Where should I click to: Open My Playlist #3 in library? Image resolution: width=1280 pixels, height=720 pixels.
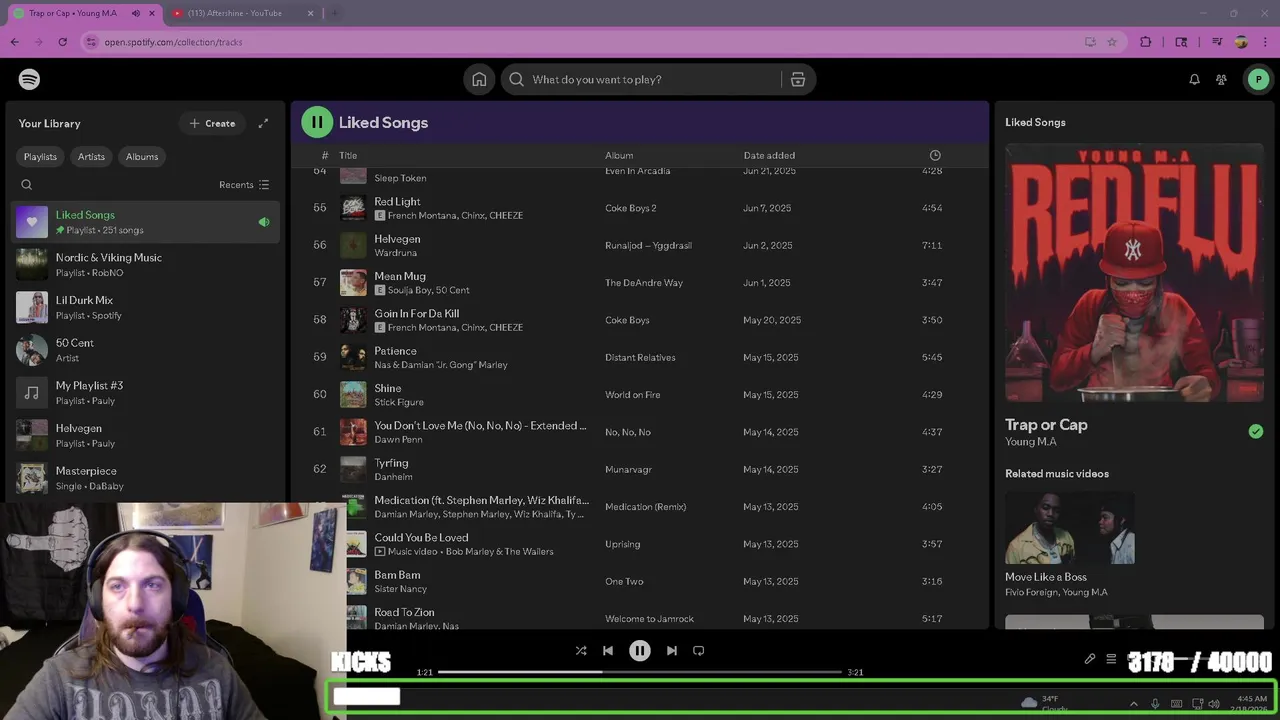pos(146,393)
